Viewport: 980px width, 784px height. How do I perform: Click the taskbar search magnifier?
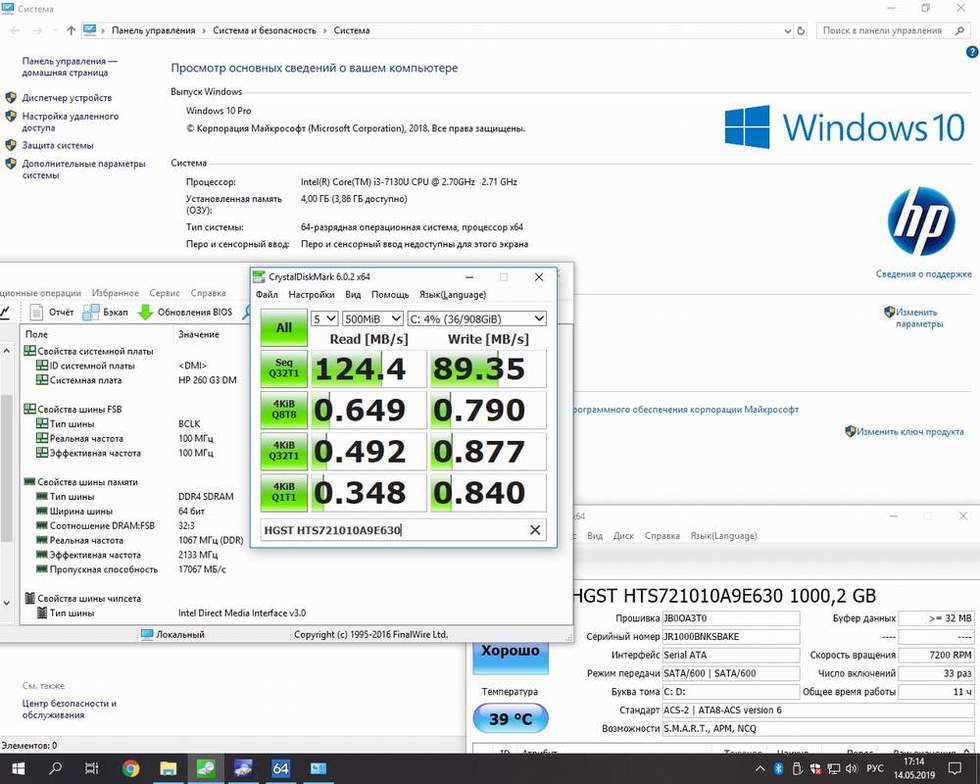point(56,768)
